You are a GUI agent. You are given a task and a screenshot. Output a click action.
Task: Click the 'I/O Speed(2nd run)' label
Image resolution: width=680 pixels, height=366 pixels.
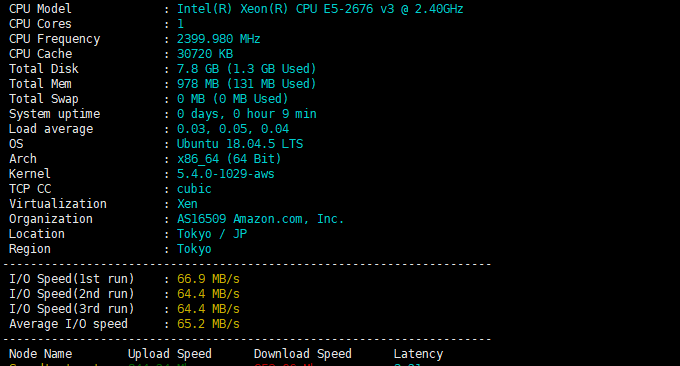[x=72, y=294]
